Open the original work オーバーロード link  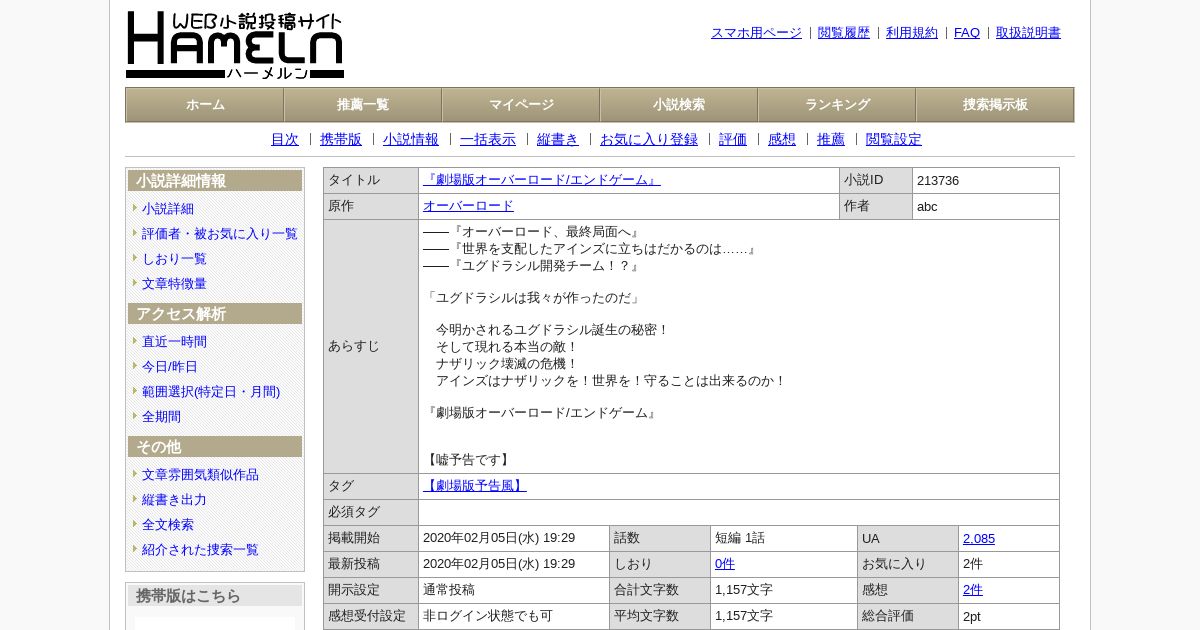tap(468, 206)
